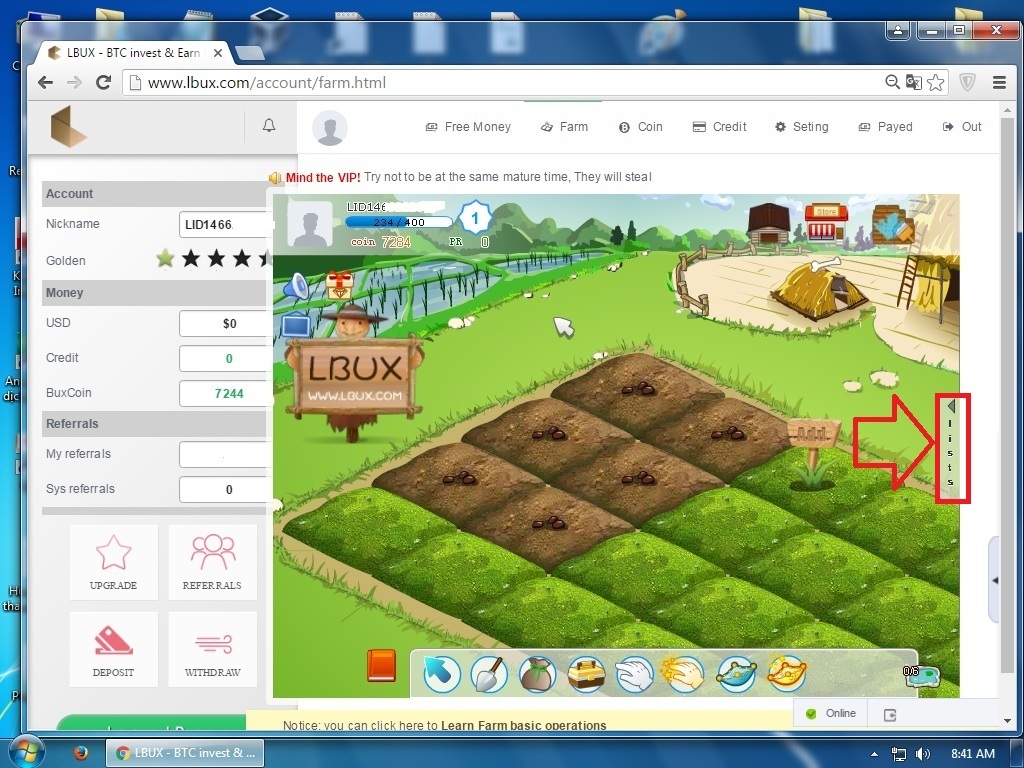Click the straw doghouse with bone

820,289
